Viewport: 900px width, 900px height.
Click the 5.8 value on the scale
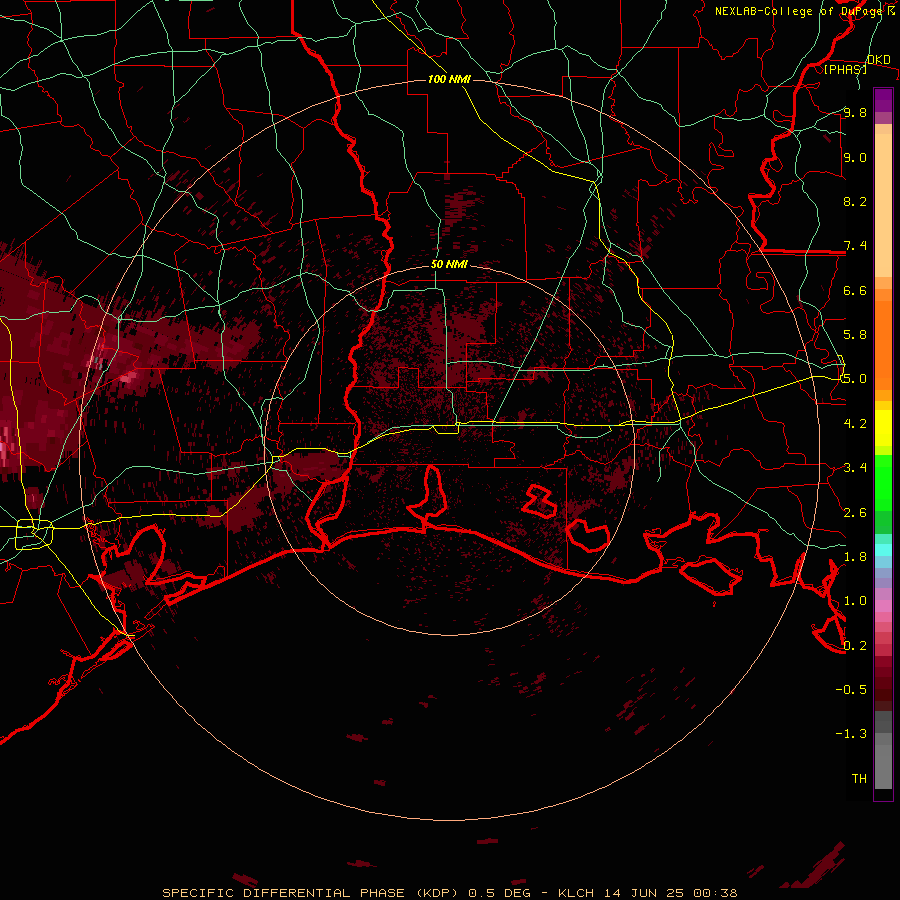(x=855, y=335)
